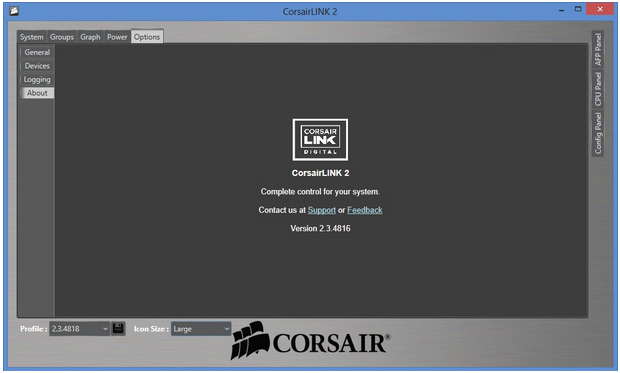Select General in options sidebar
The height and width of the screenshot is (373, 620).
pyautogui.click(x=37, y=52)
